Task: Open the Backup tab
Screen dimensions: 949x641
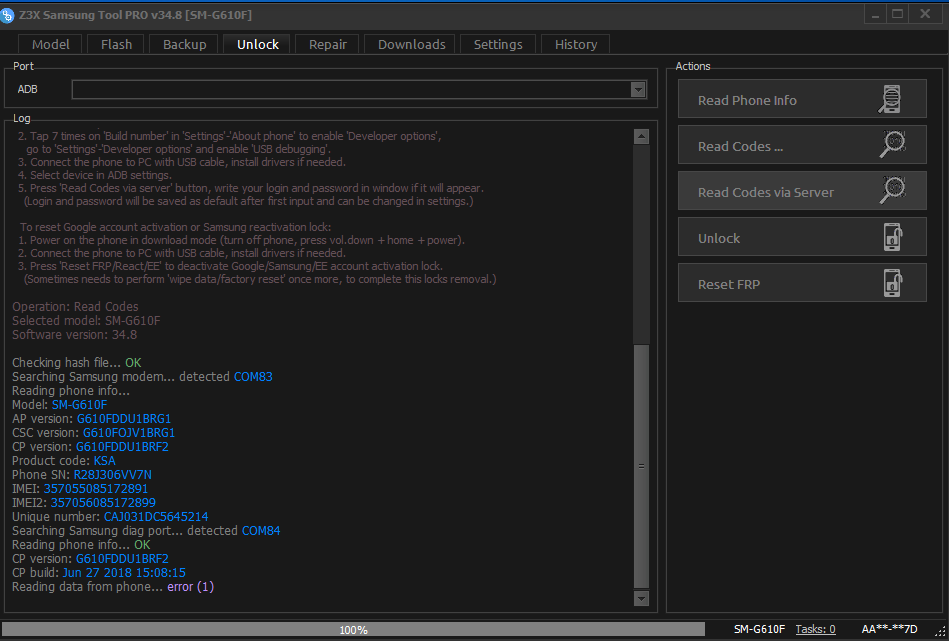Action: point(185,44)
